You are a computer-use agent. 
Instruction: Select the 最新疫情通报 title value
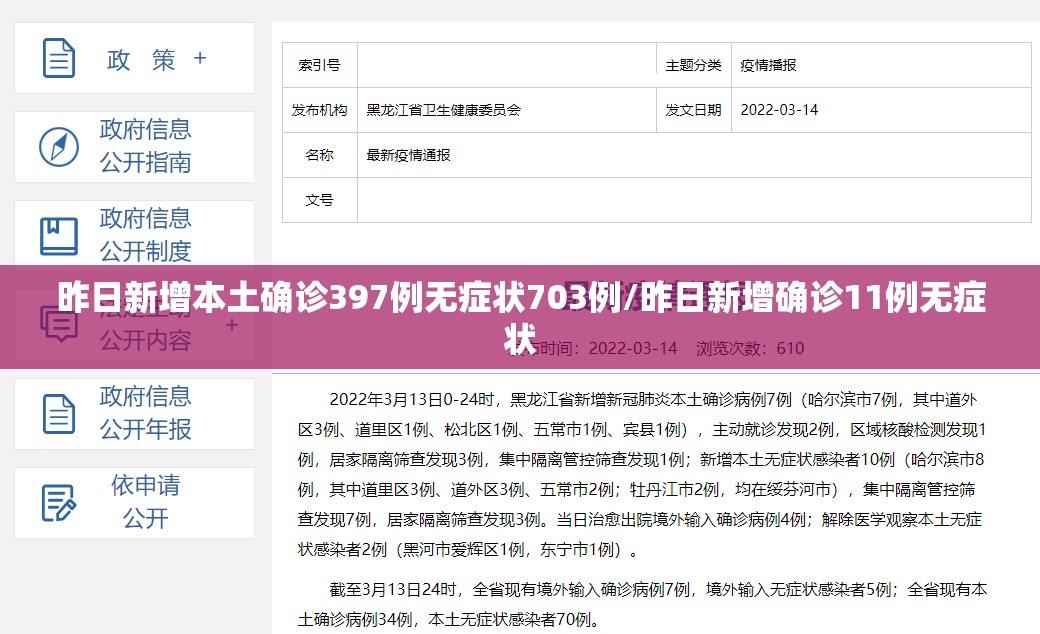click(x=408, y=155)
